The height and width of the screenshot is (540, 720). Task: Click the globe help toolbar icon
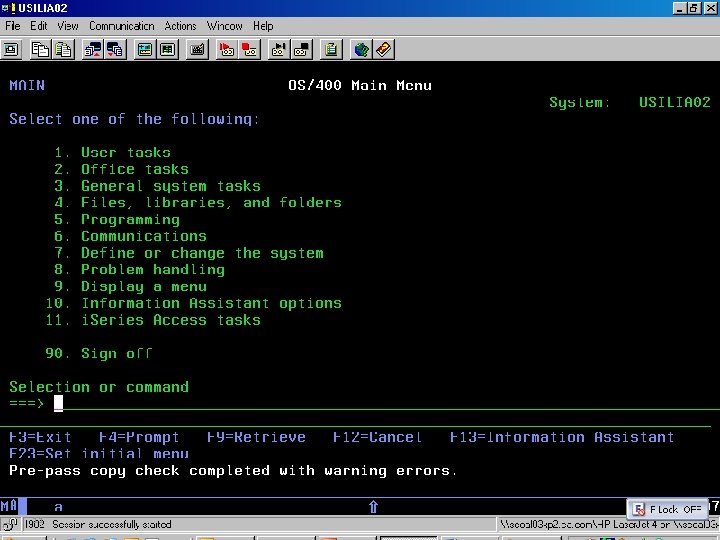pyautogui.click(x=361, y=49)
